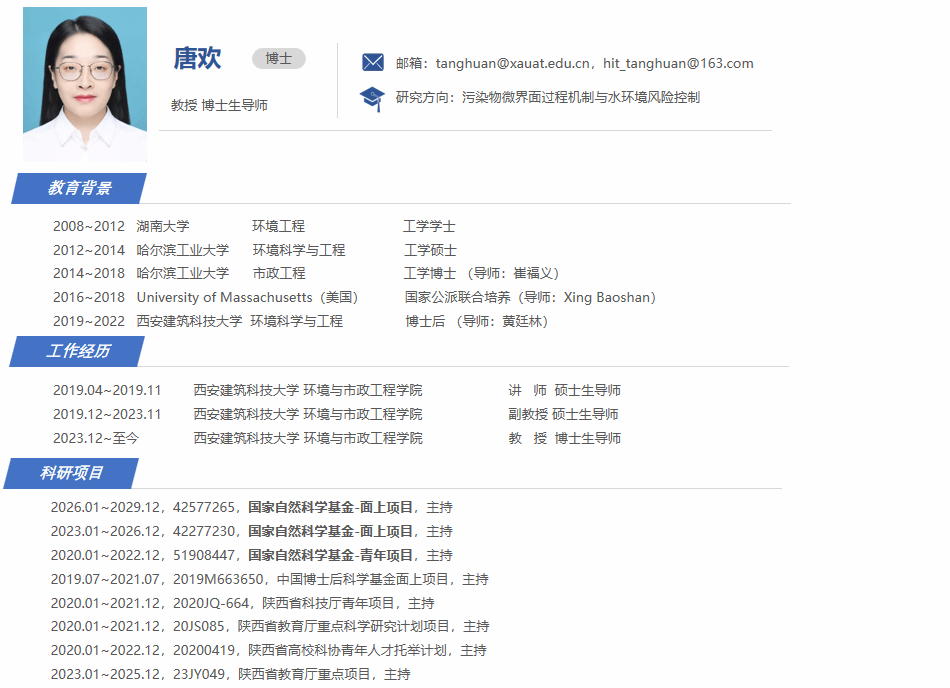Click the 2023.12~至今 work entry
This screenshot has width=950, height=688.
click(x=96, y=438)
